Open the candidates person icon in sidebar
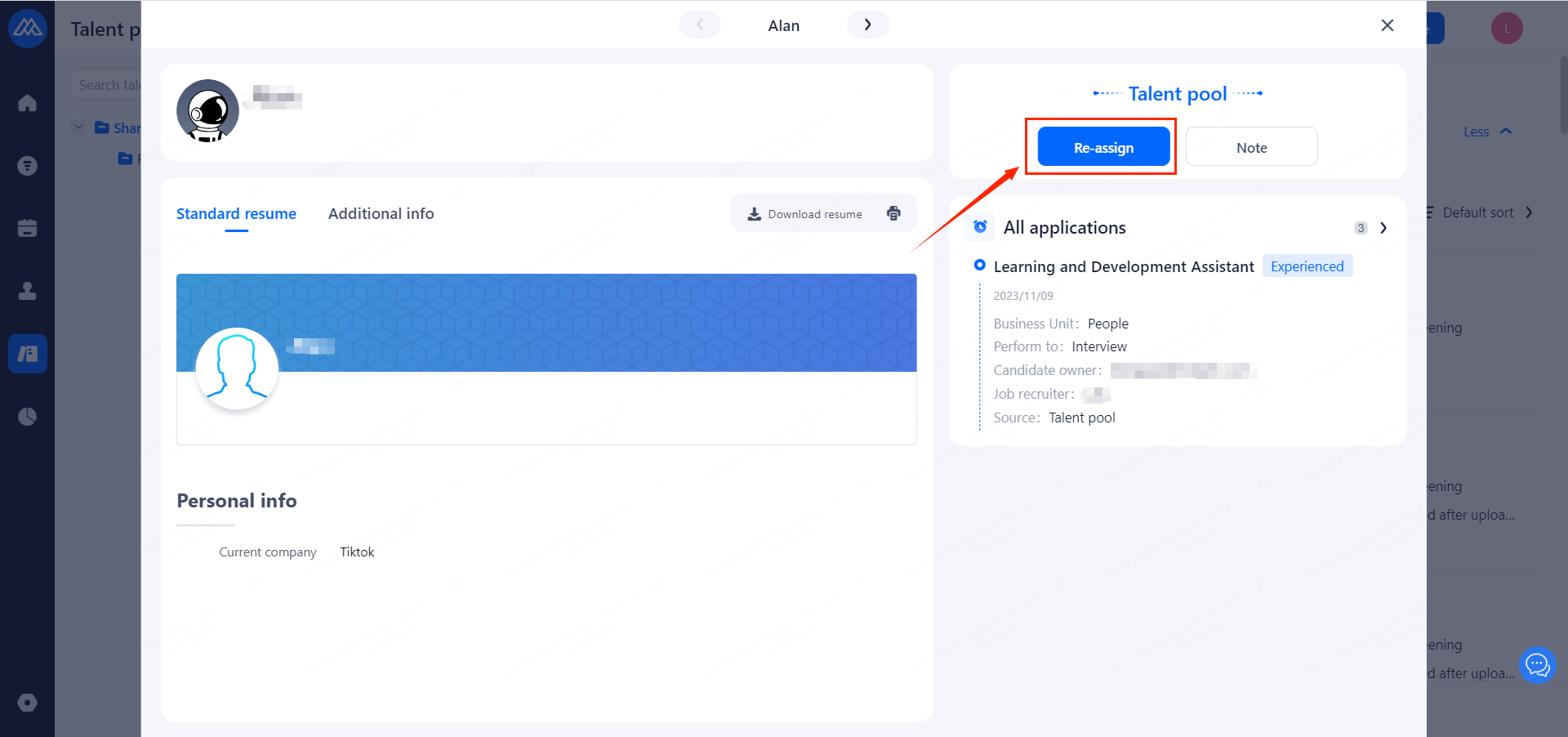1568x737 pixels. click(27, 291)
